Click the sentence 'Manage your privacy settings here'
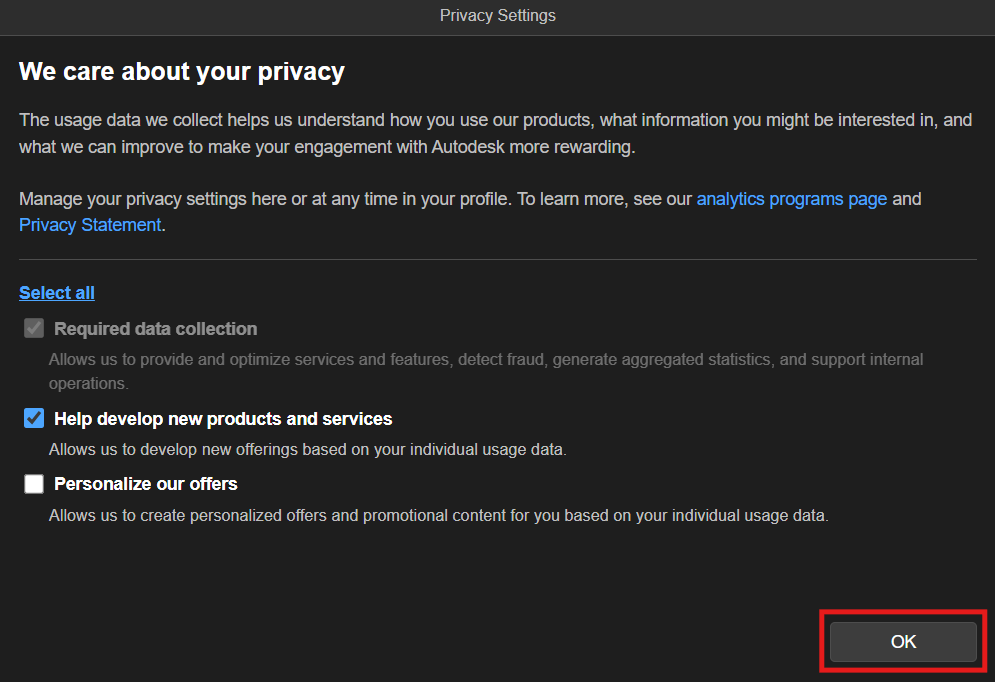This screenshot has width=995, height=682. click(x=470, y=212)
